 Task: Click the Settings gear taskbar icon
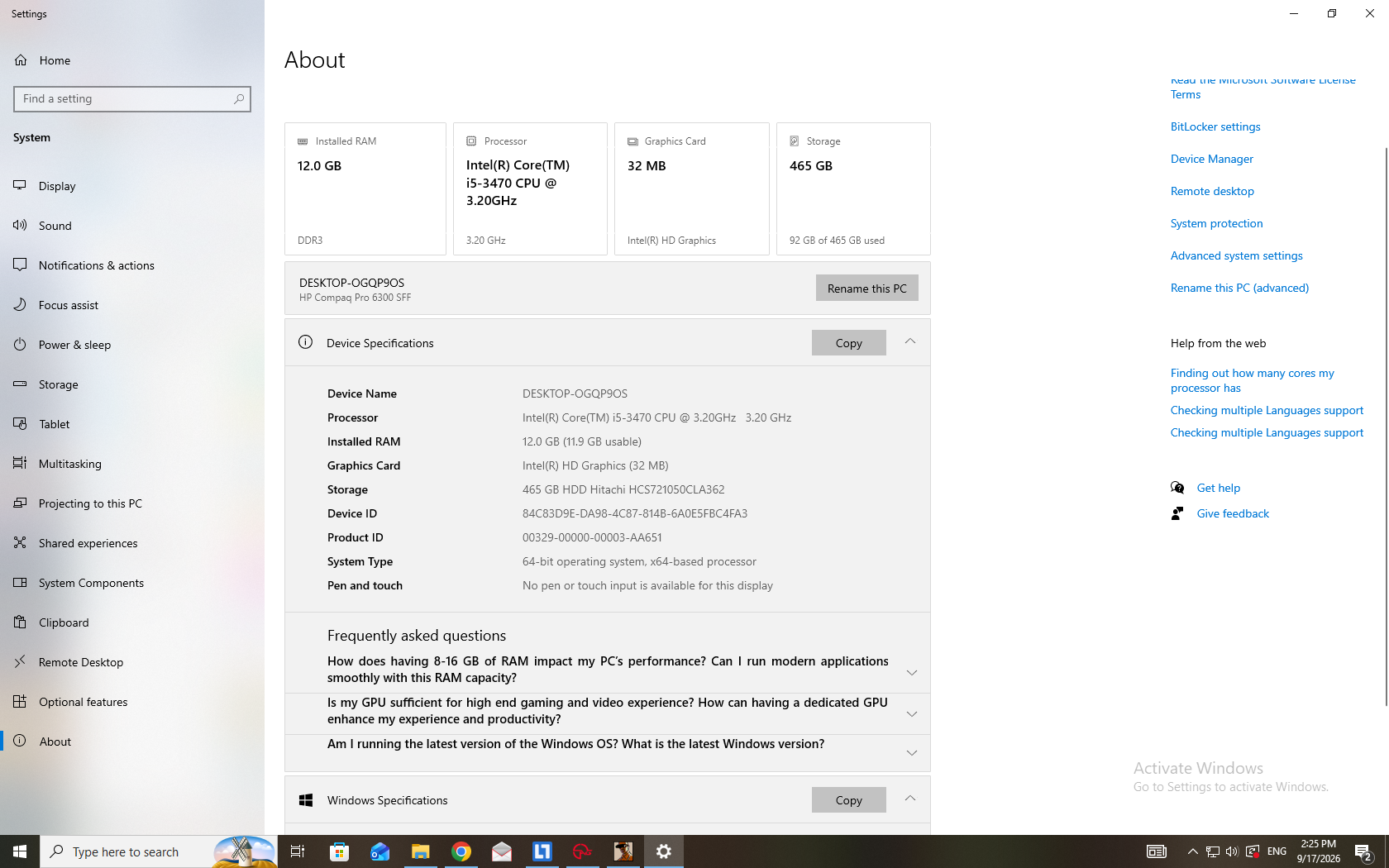tap(664, 851)
